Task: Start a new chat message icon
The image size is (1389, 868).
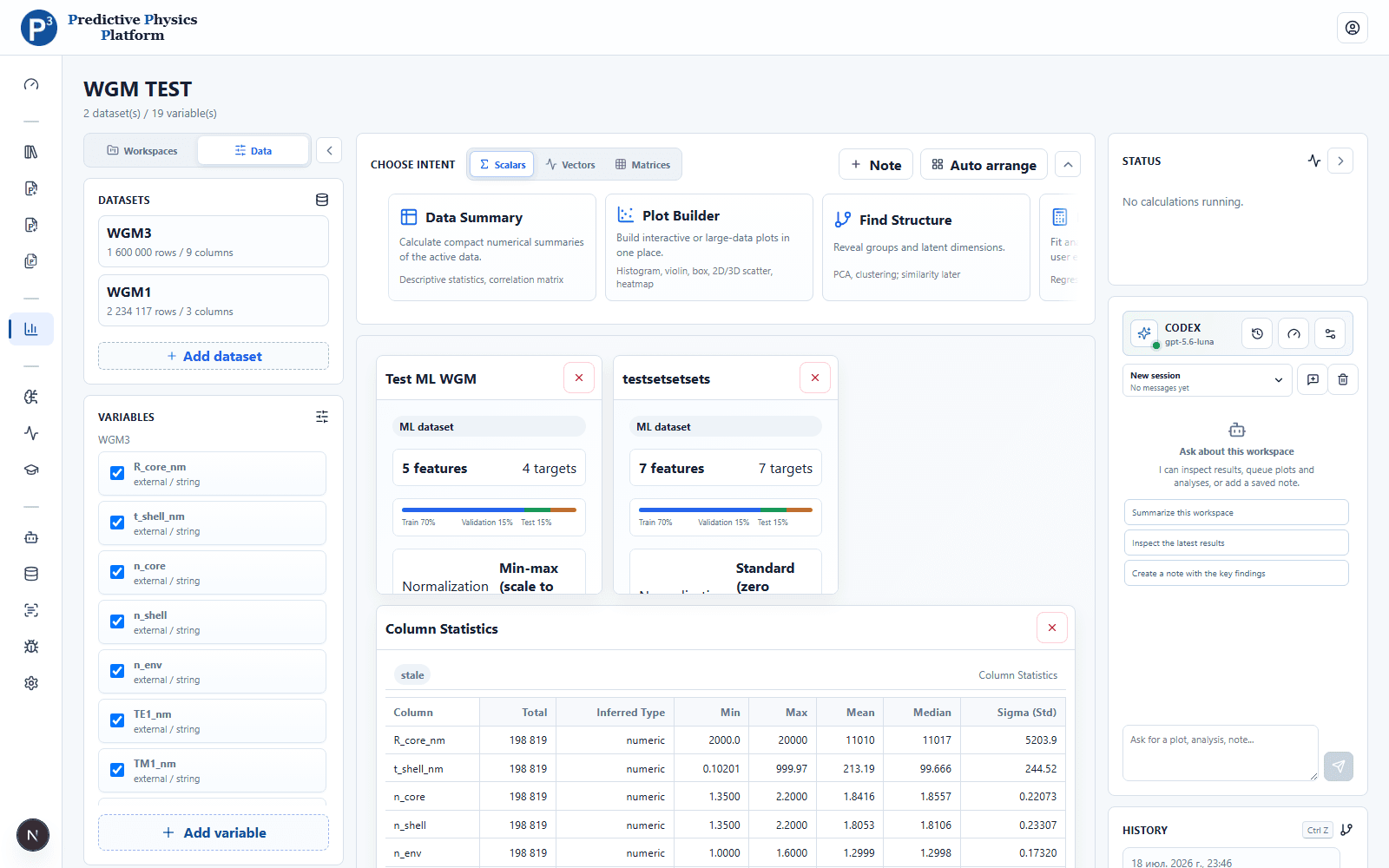Action: point(1313,379)
